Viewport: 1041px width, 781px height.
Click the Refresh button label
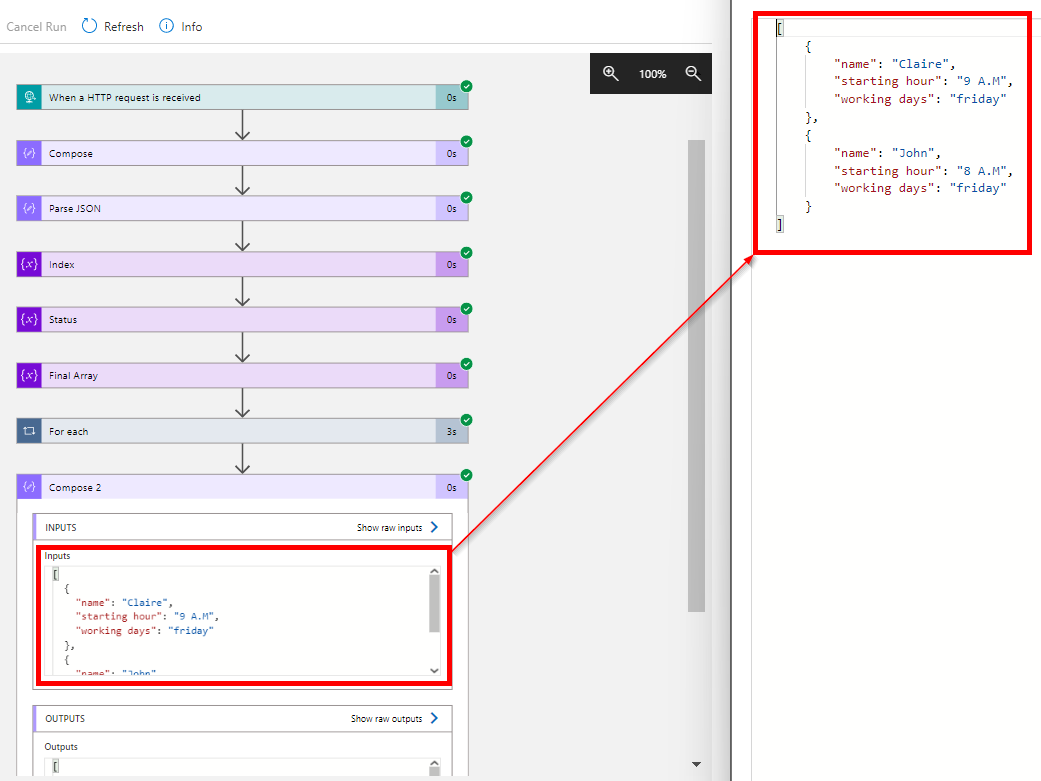pos(123,27)
